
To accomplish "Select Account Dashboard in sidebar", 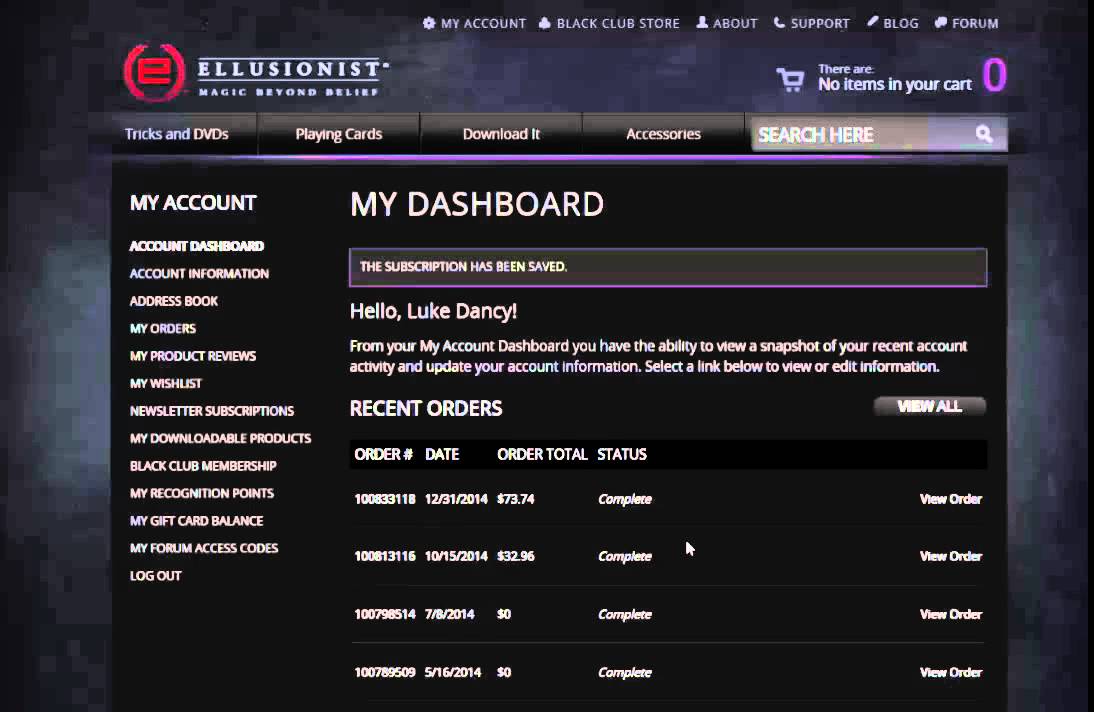I will point(197,246).
